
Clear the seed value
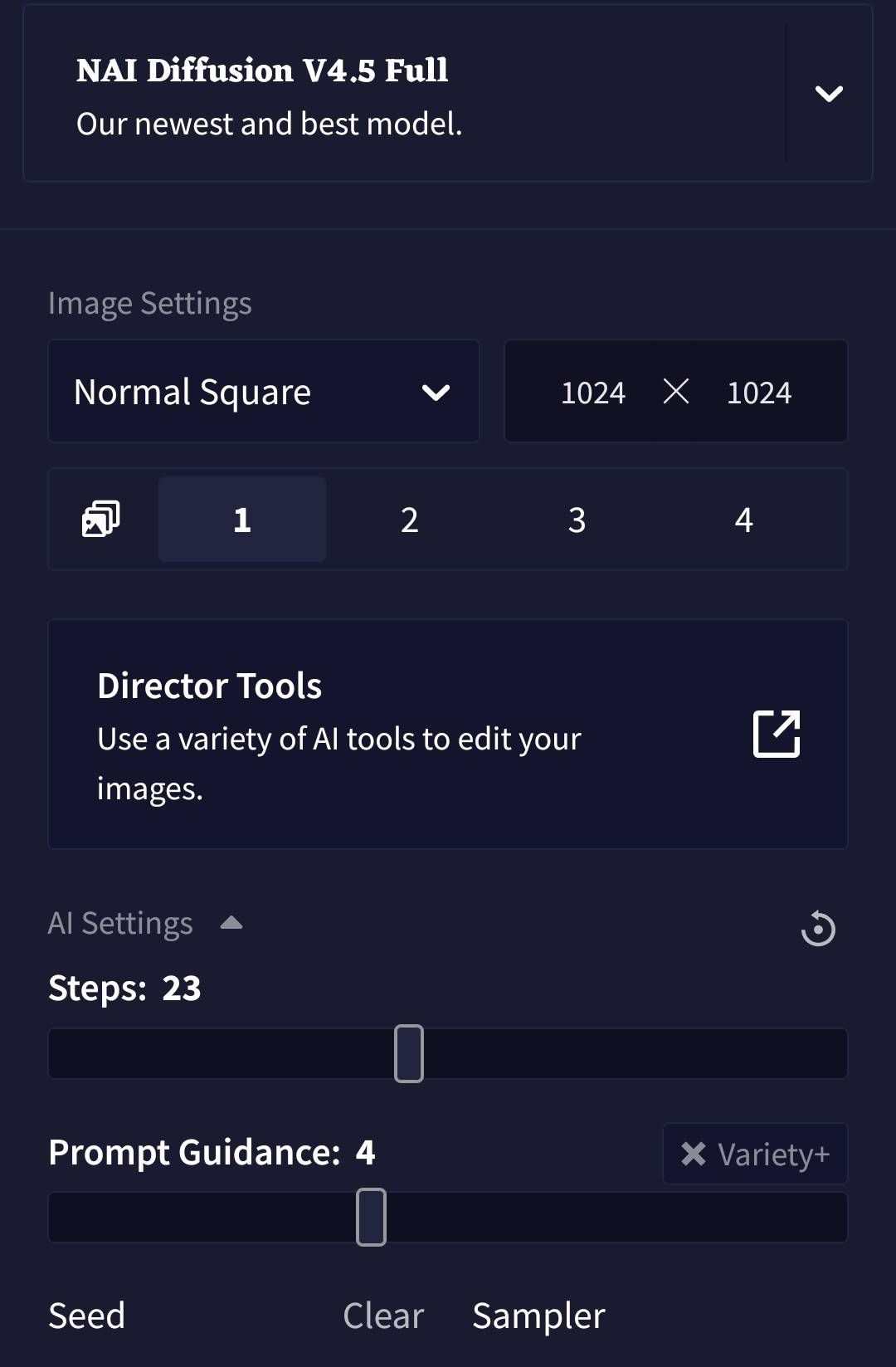383,1316
